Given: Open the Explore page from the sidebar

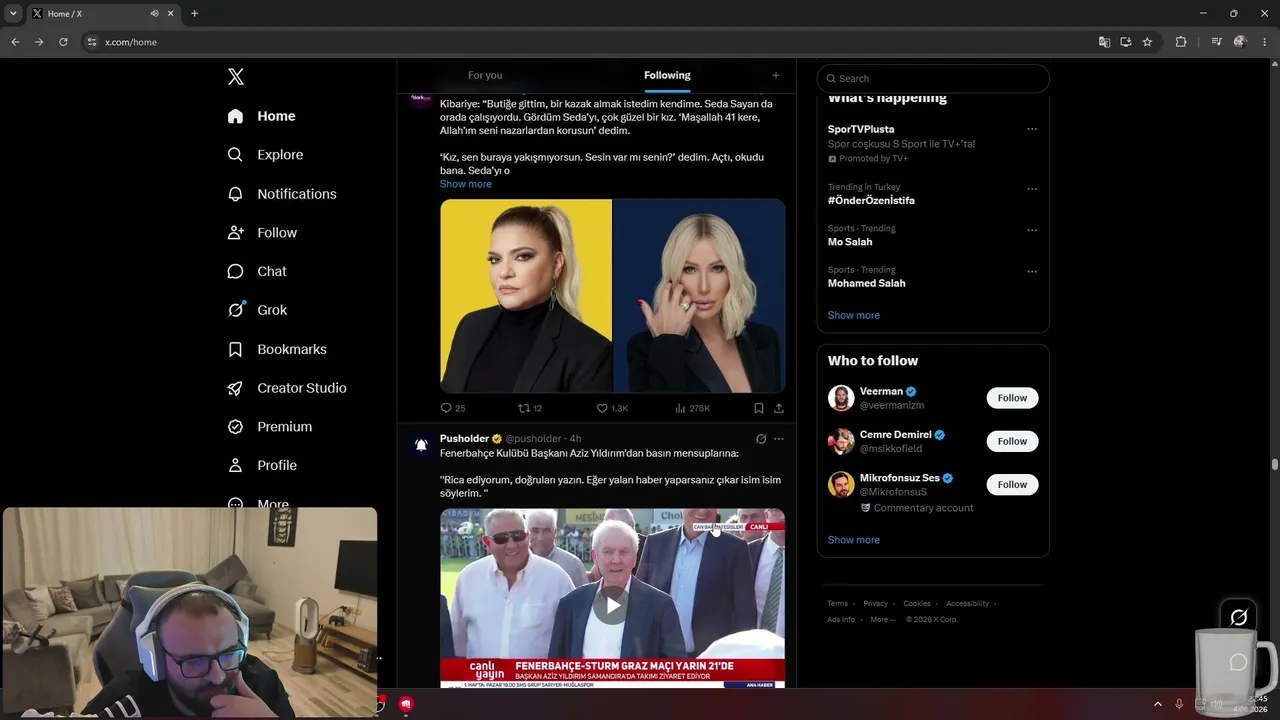Looking at the screenshot, I should pos(265,155).
